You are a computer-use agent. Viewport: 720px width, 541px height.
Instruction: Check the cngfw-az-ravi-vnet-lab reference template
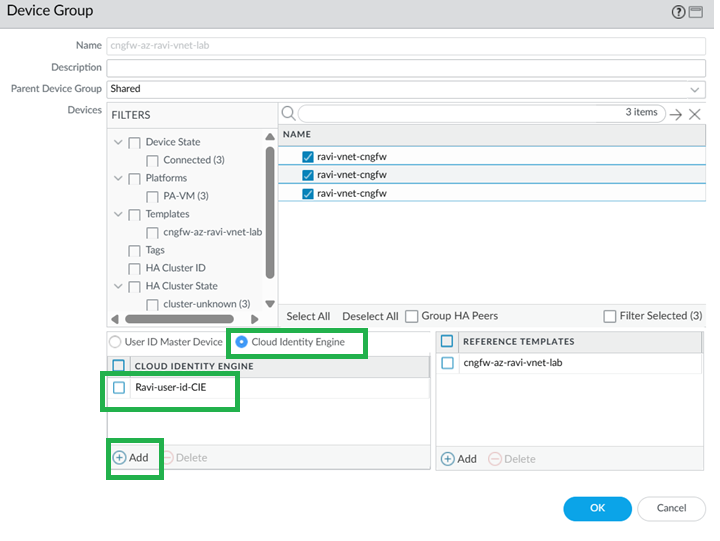click(447, 362)
